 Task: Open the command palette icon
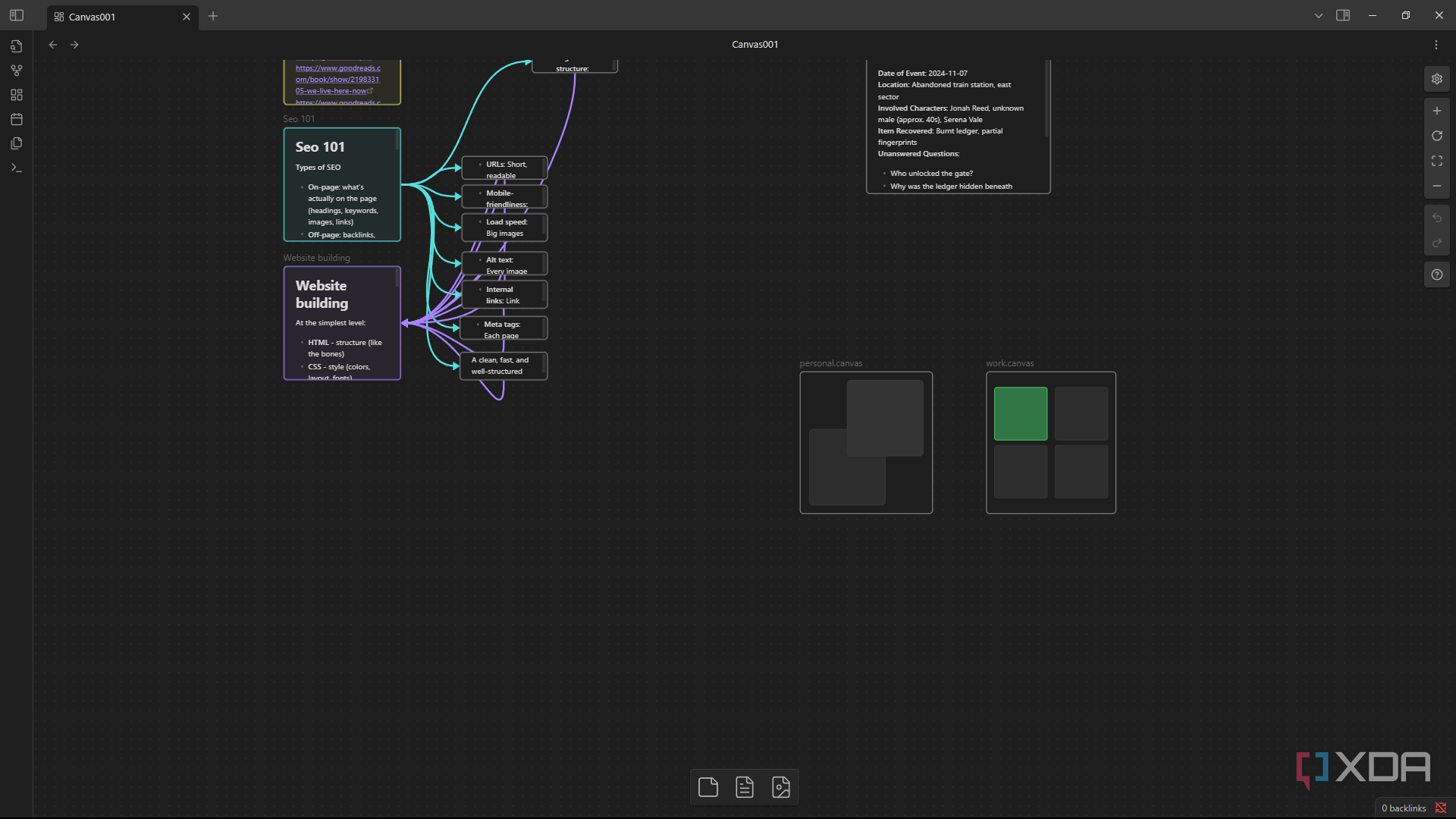[17, 168]
